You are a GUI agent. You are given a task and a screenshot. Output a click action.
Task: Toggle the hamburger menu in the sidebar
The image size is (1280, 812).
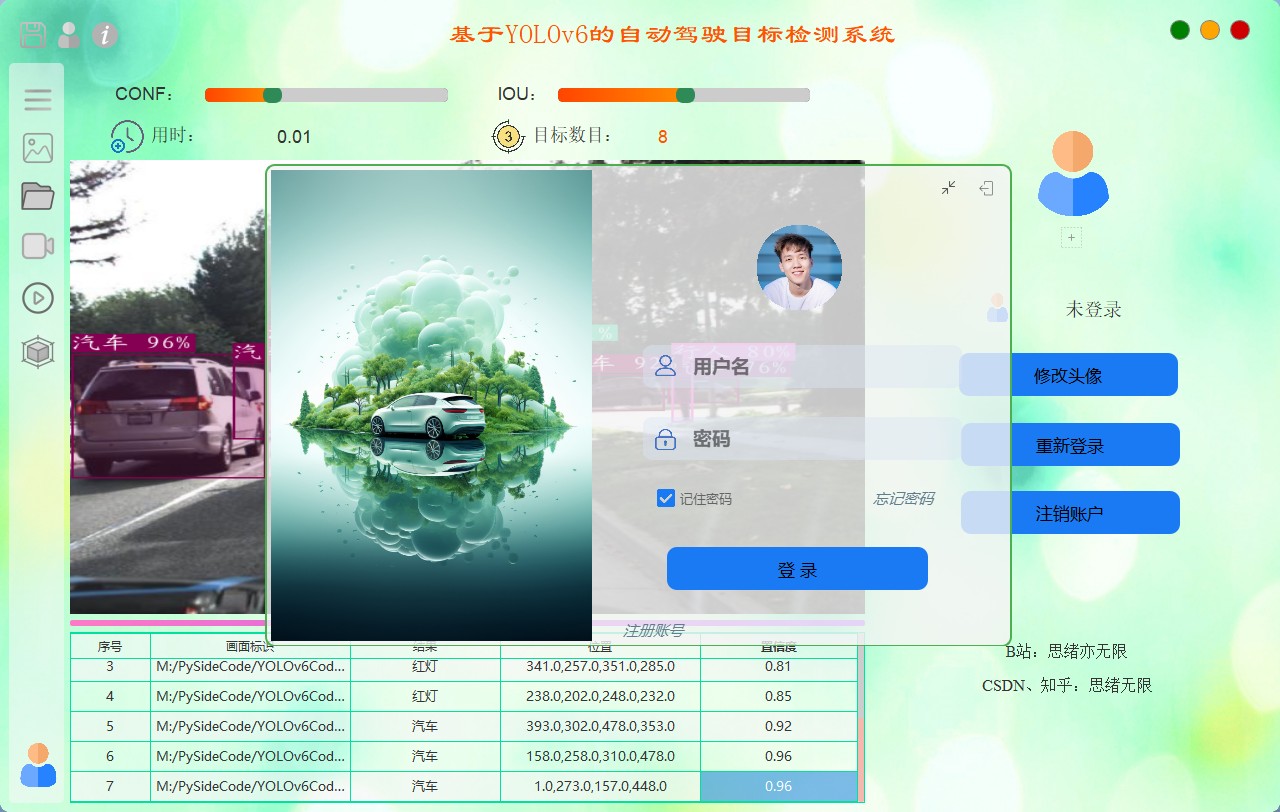(38, 100)
